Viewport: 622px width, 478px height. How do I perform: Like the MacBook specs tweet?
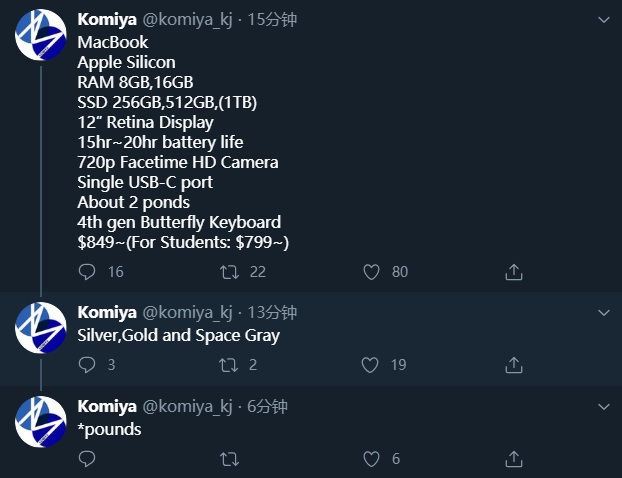tap(371, 272)
